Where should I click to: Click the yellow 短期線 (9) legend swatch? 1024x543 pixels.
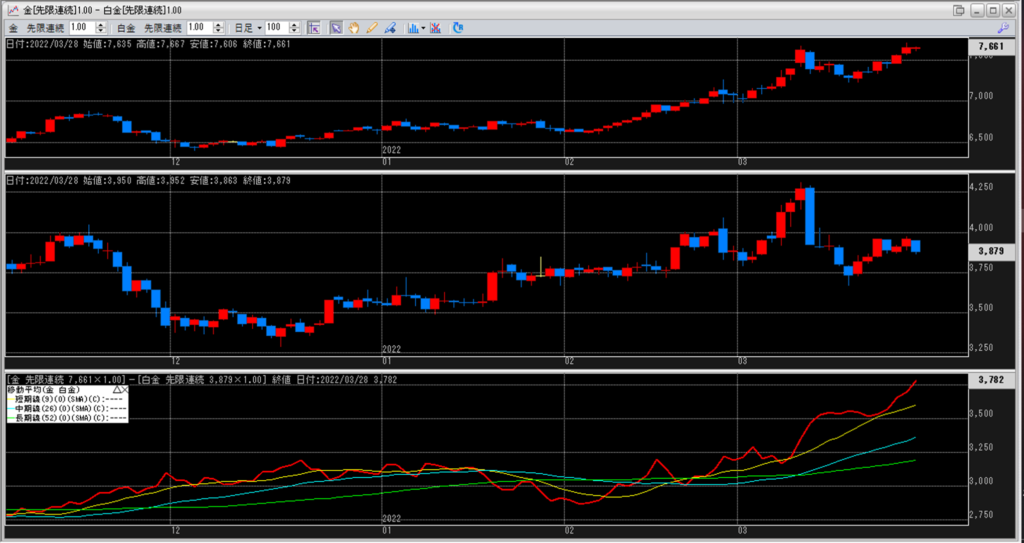(x=12, y=398)
